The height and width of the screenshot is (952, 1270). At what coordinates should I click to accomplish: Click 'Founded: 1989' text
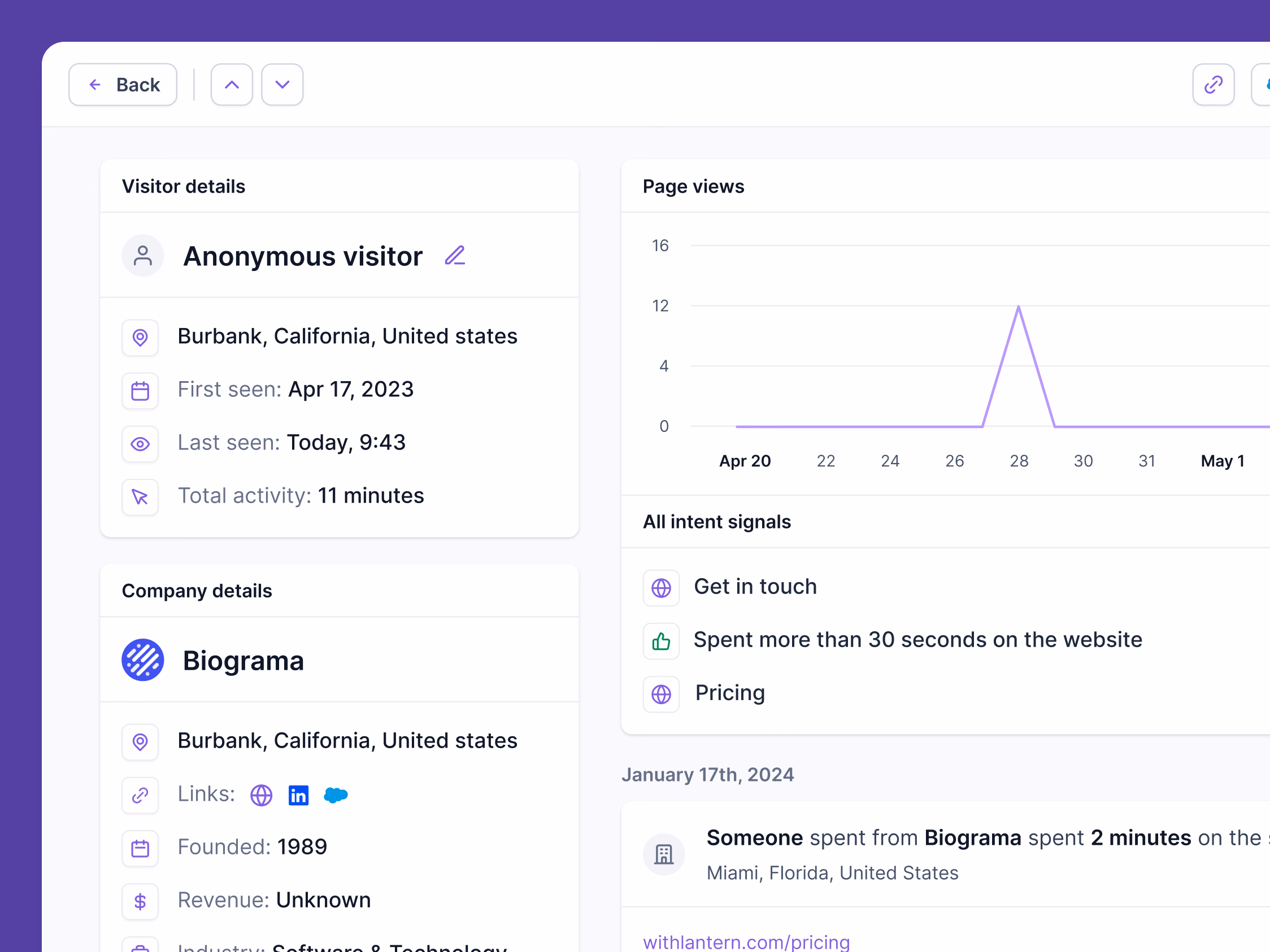tap(252, 847)
